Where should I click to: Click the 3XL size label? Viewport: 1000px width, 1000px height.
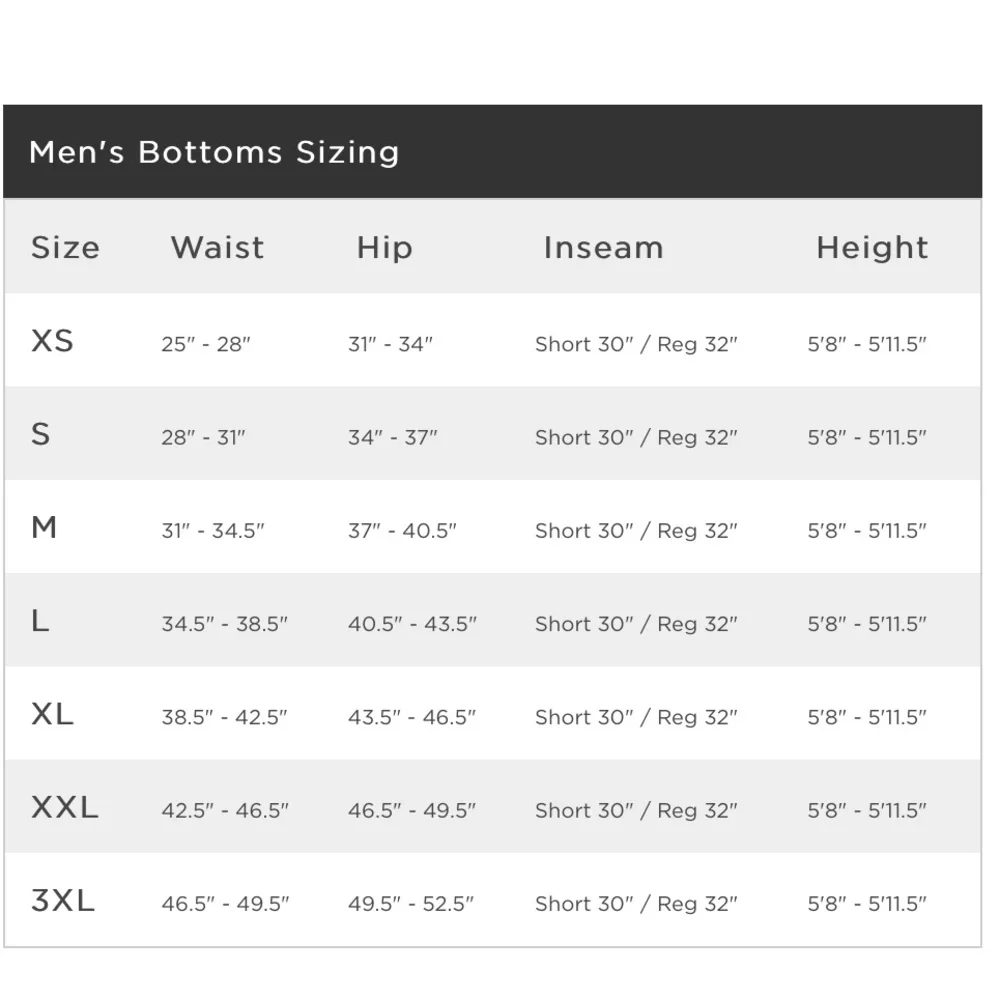click(x=63, y=901)
